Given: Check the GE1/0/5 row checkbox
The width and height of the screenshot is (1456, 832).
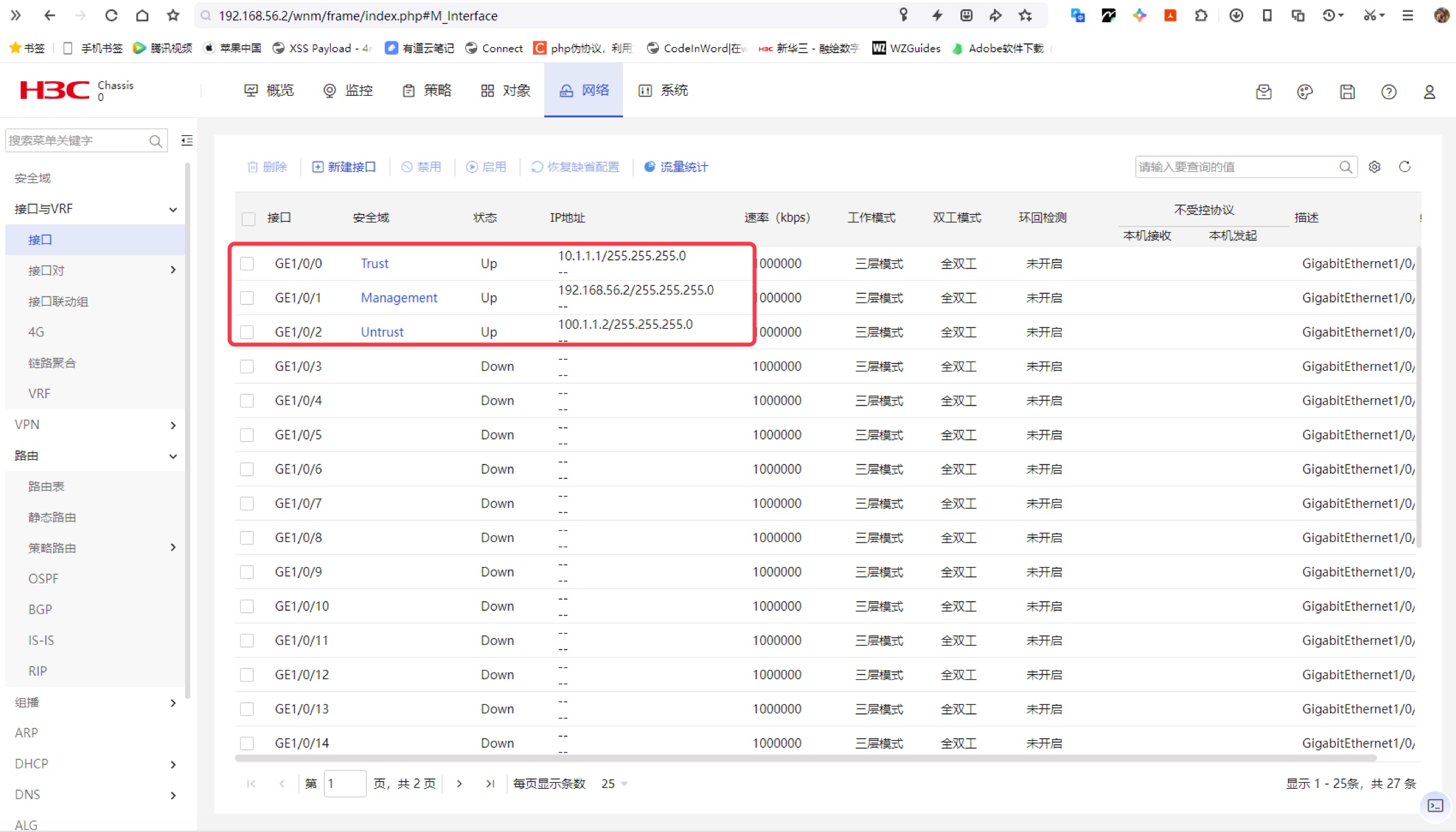Looking at the screenshot, I should (x=247, y=435).
